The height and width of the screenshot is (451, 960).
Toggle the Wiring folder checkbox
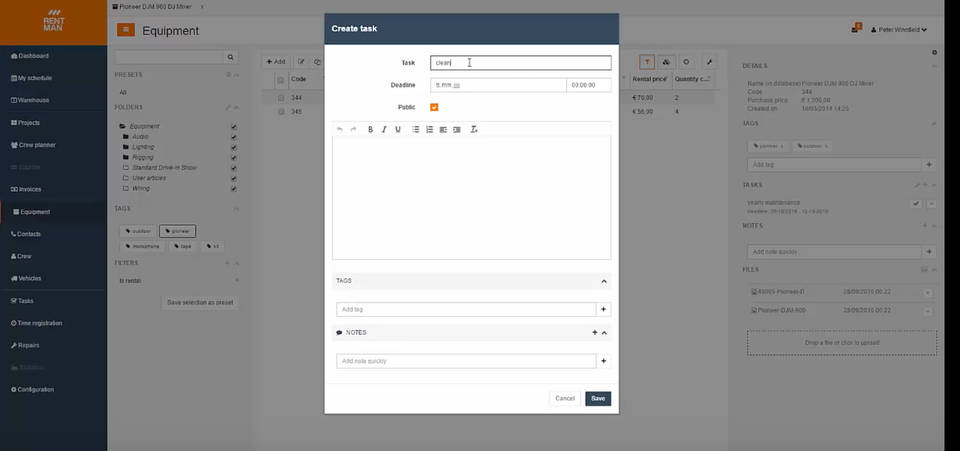point(234,188)
